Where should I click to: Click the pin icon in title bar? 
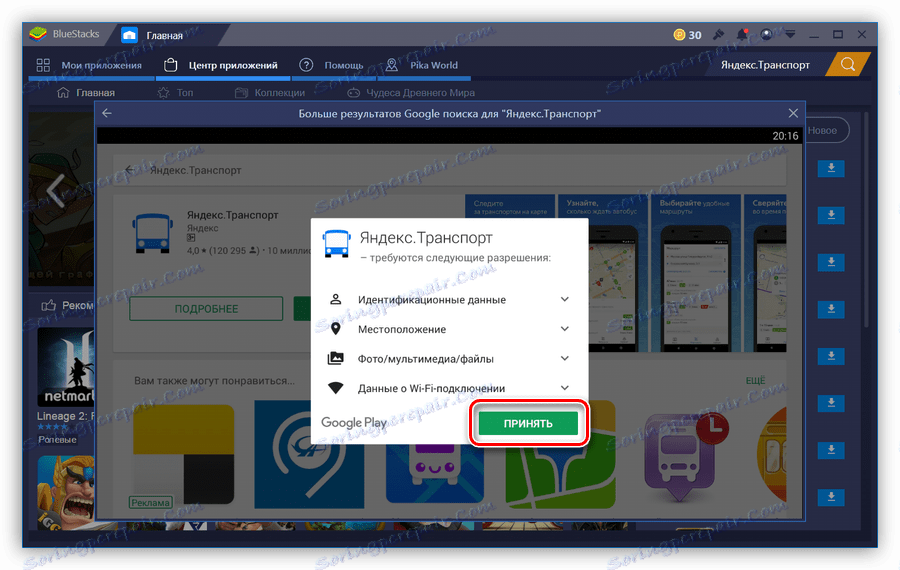pyautogui.click(x=718, y=35)
